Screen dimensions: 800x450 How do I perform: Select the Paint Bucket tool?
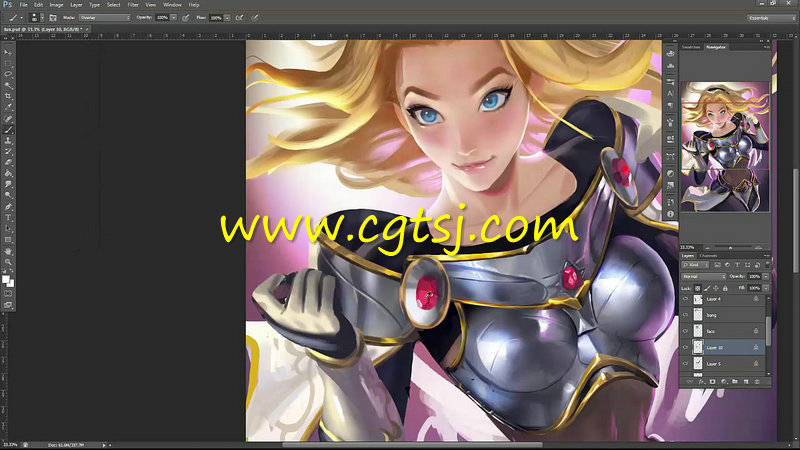click(x=8, y=173)
